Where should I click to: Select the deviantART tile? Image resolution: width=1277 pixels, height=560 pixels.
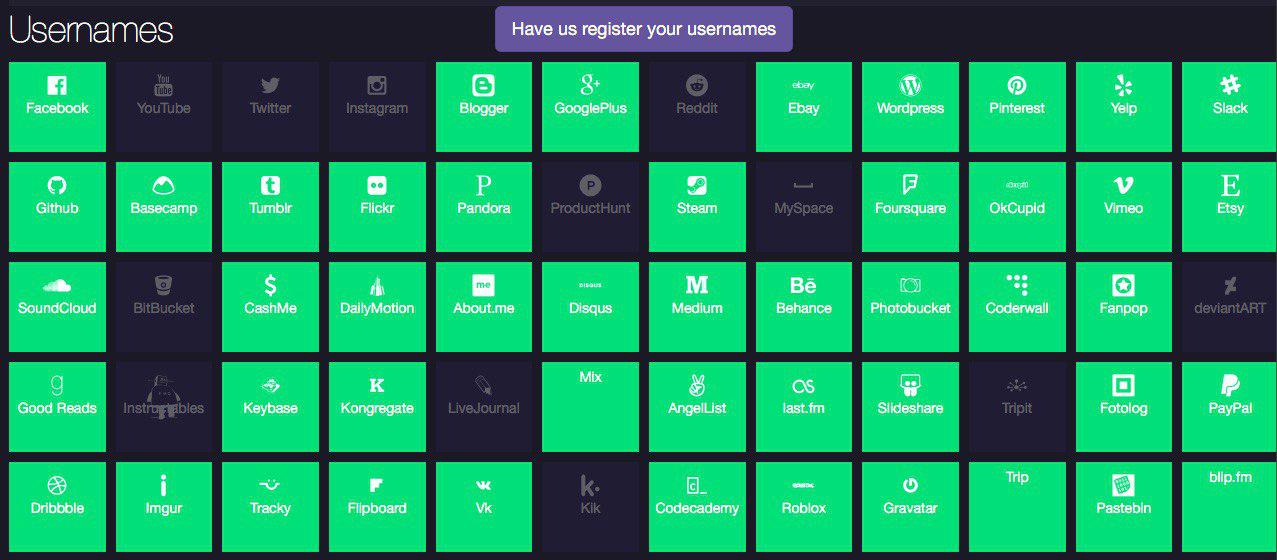tap(1230, 307)
